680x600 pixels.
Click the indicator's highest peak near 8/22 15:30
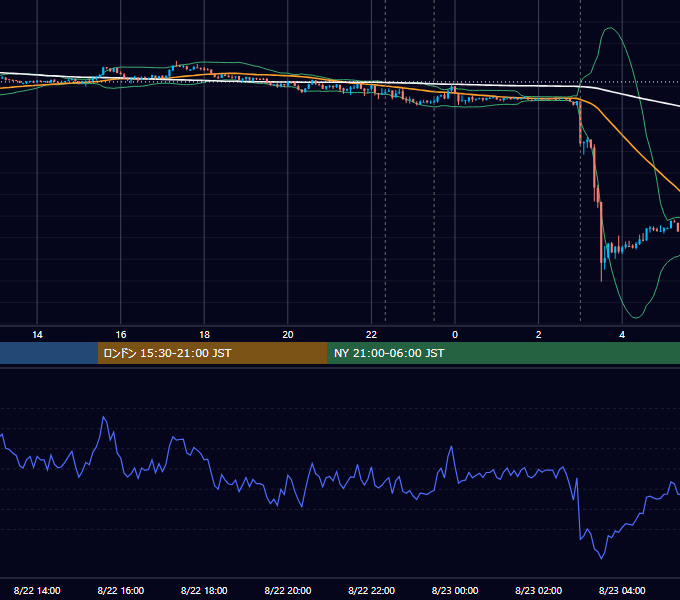click(x=103, y=417)
